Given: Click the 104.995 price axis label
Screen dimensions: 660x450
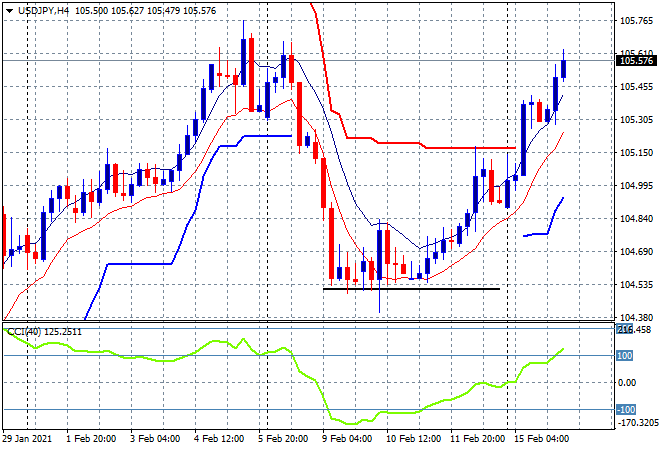Looking at the screenshot, I should [x=636, y=186].
